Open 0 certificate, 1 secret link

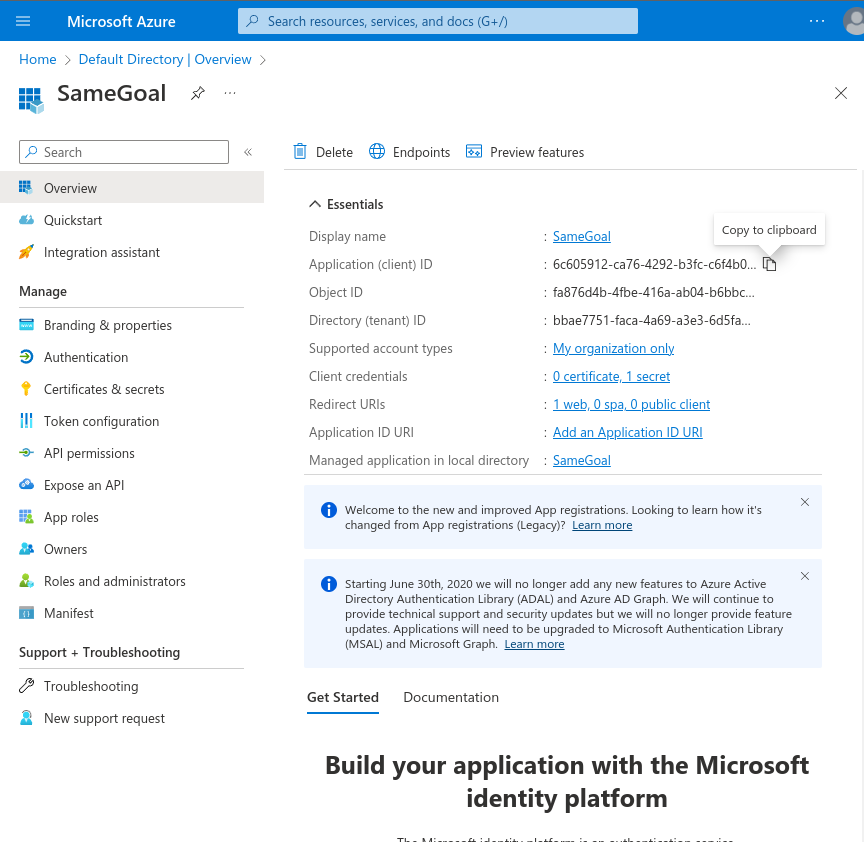pos(611,376)
